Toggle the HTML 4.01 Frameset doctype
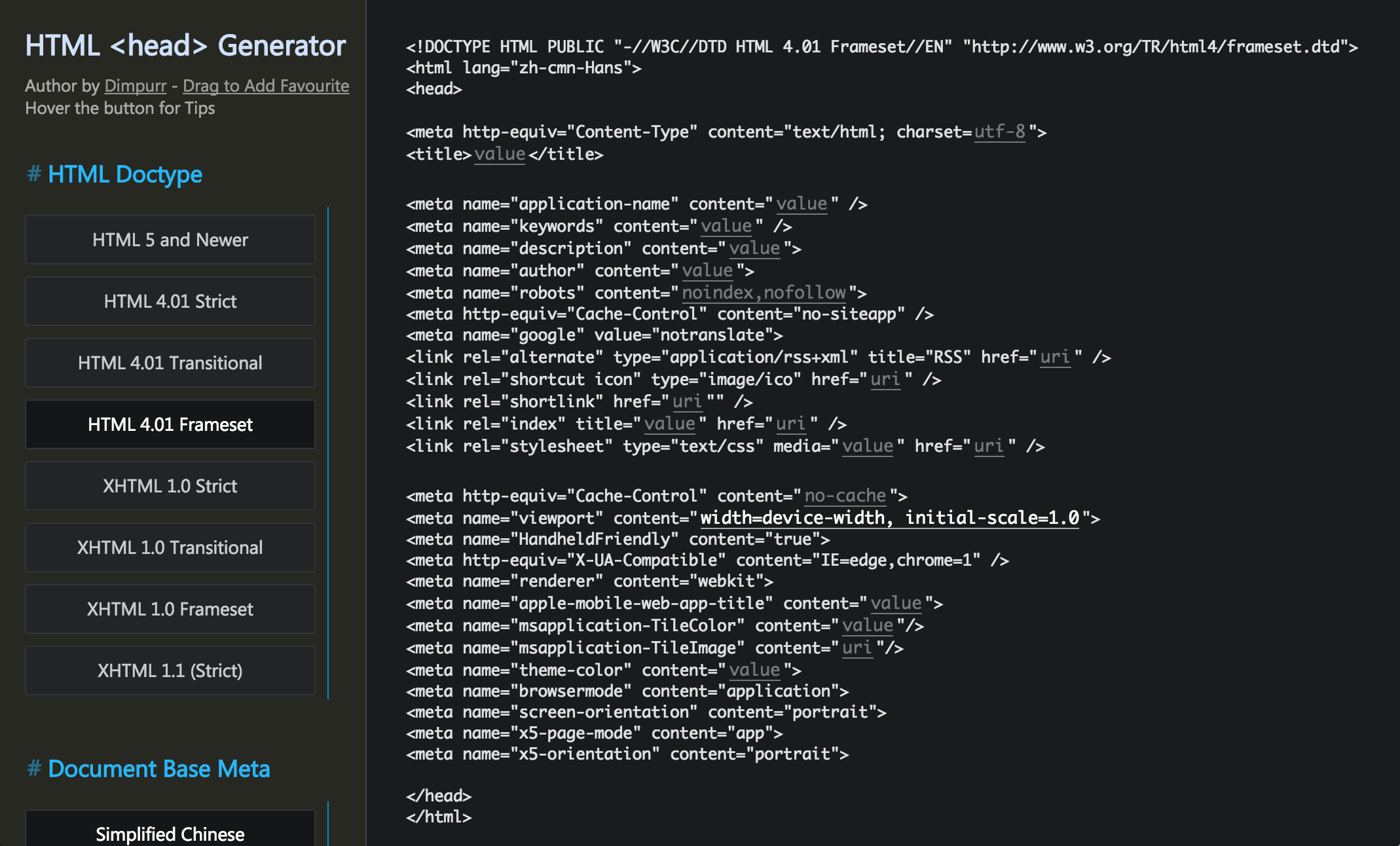Image resolution: width=1400 pixels, height=846 pixels. point(170,424)
